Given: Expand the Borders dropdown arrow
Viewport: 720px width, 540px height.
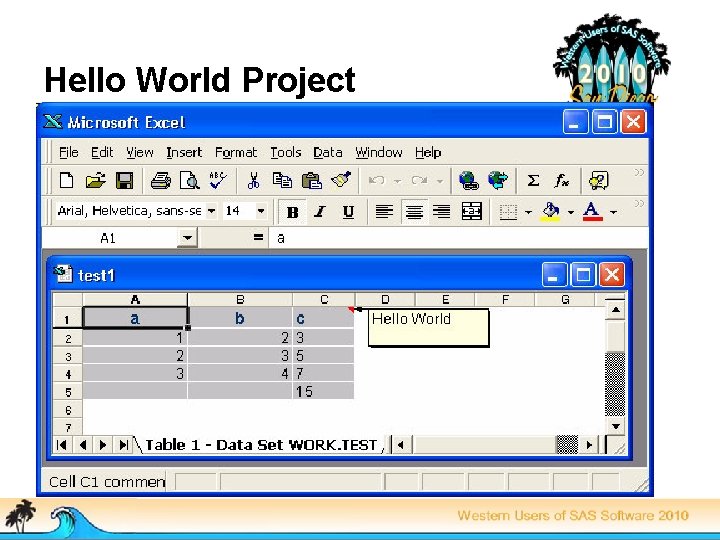Looking at the screenshot, I should [528, 212].
